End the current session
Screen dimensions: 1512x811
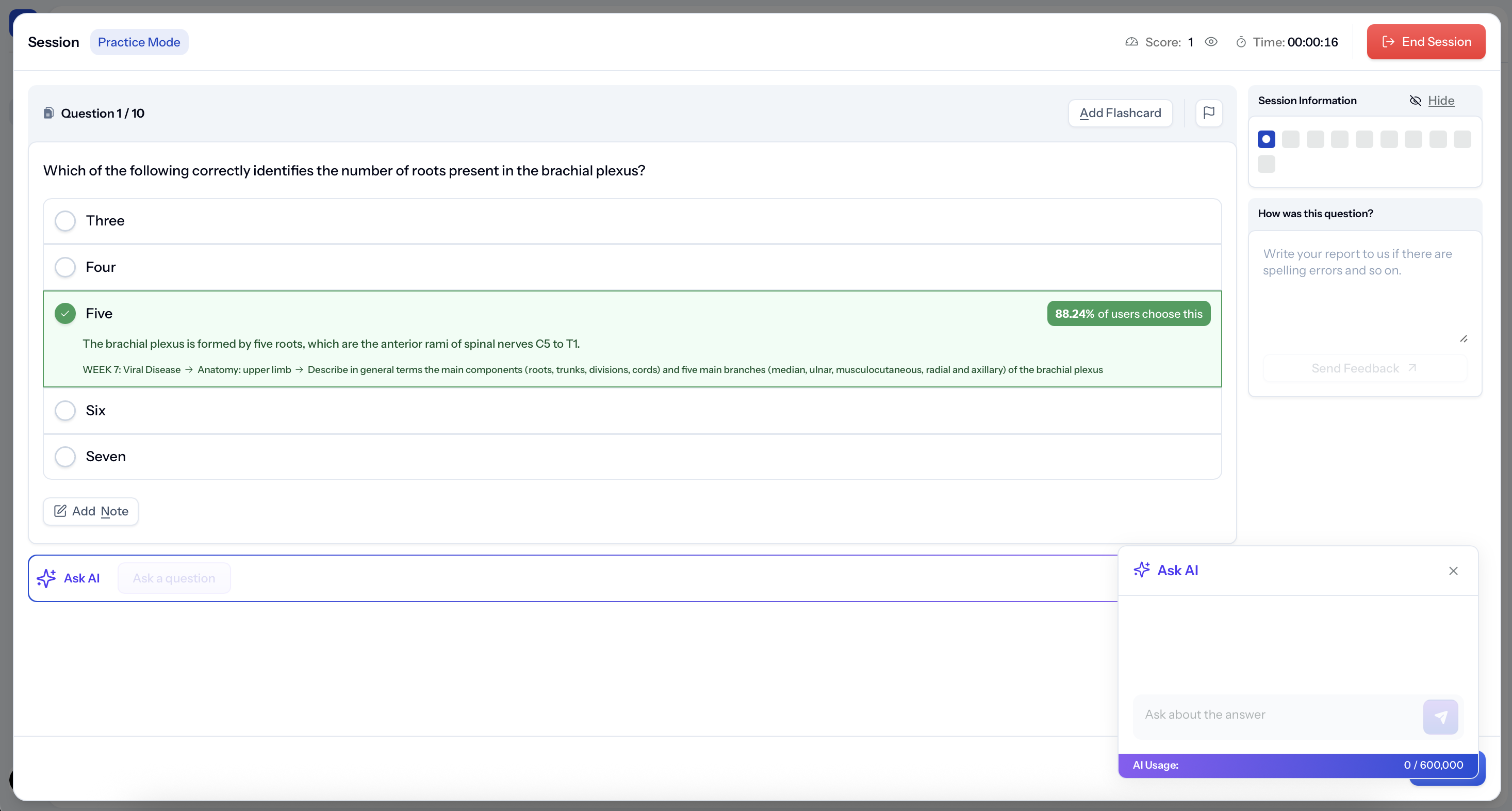pos(1425,42)
